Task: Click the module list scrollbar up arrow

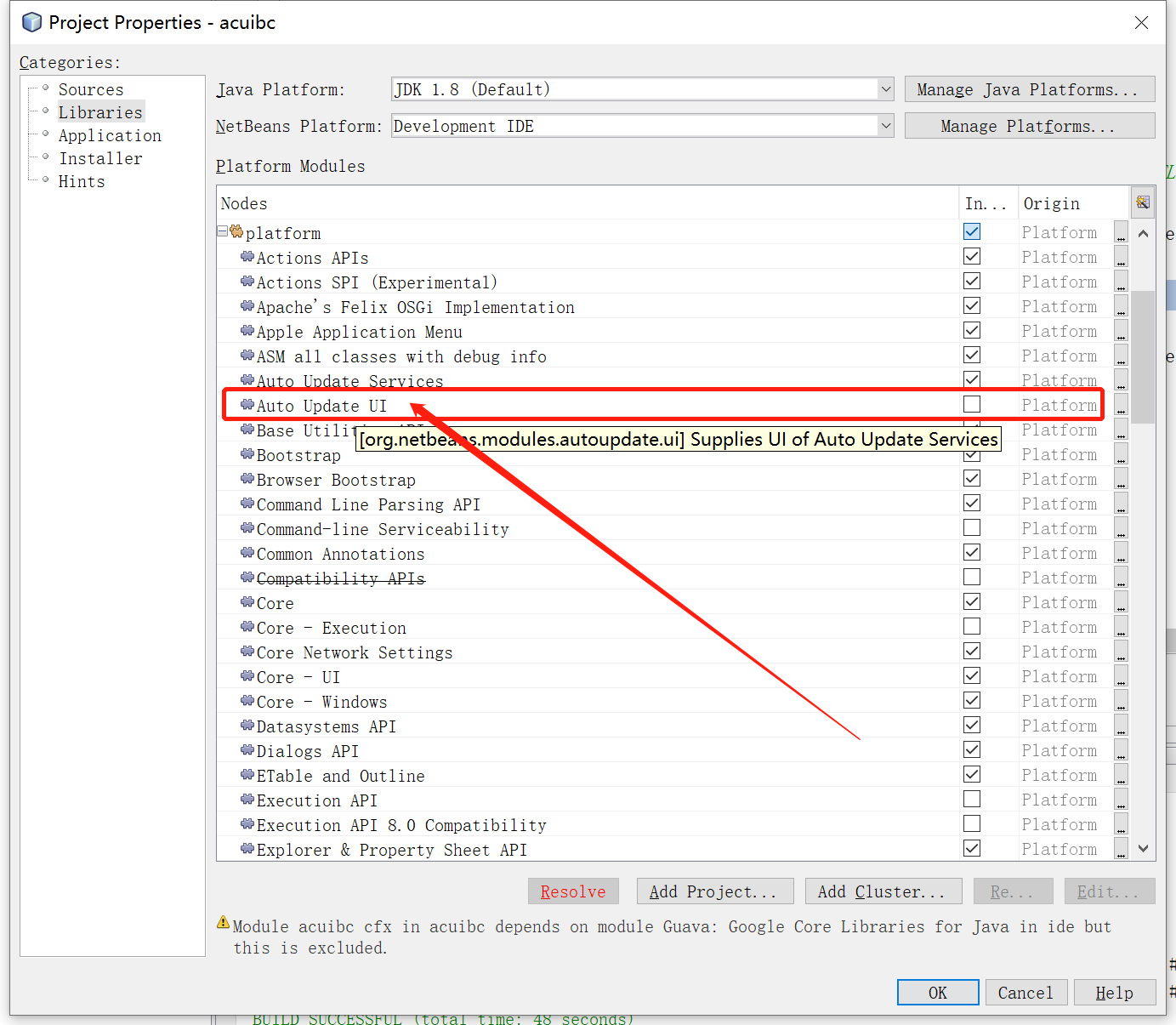Action: [x=1144, y=233]
